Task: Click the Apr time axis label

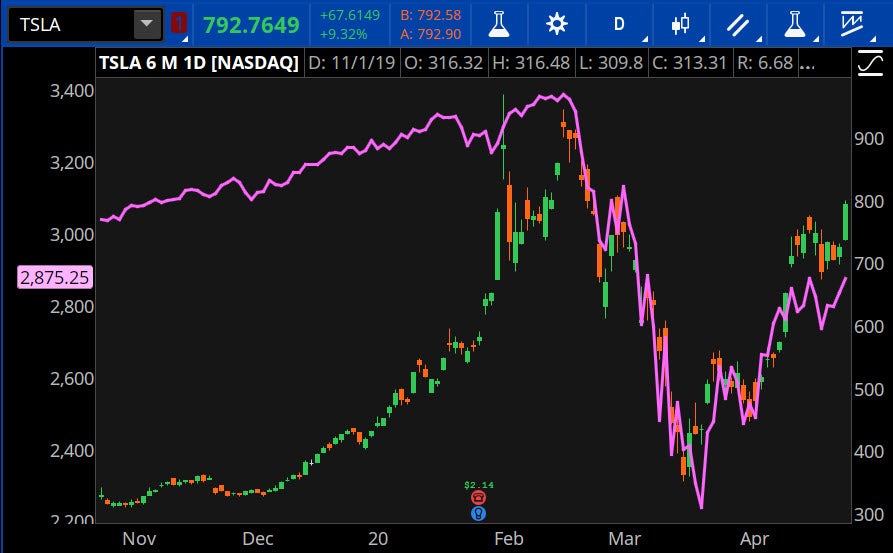Action: click(755, 539)
